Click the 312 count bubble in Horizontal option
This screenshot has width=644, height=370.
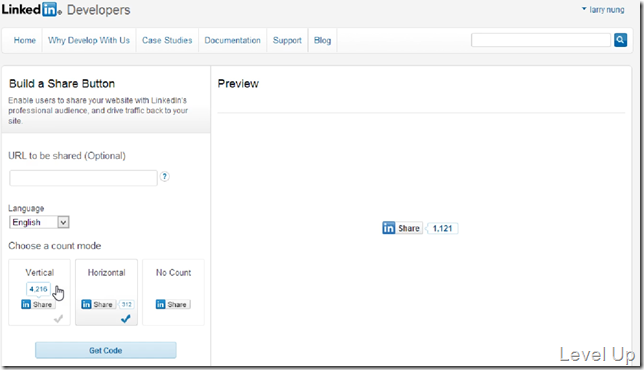click(x=126, y=304)
